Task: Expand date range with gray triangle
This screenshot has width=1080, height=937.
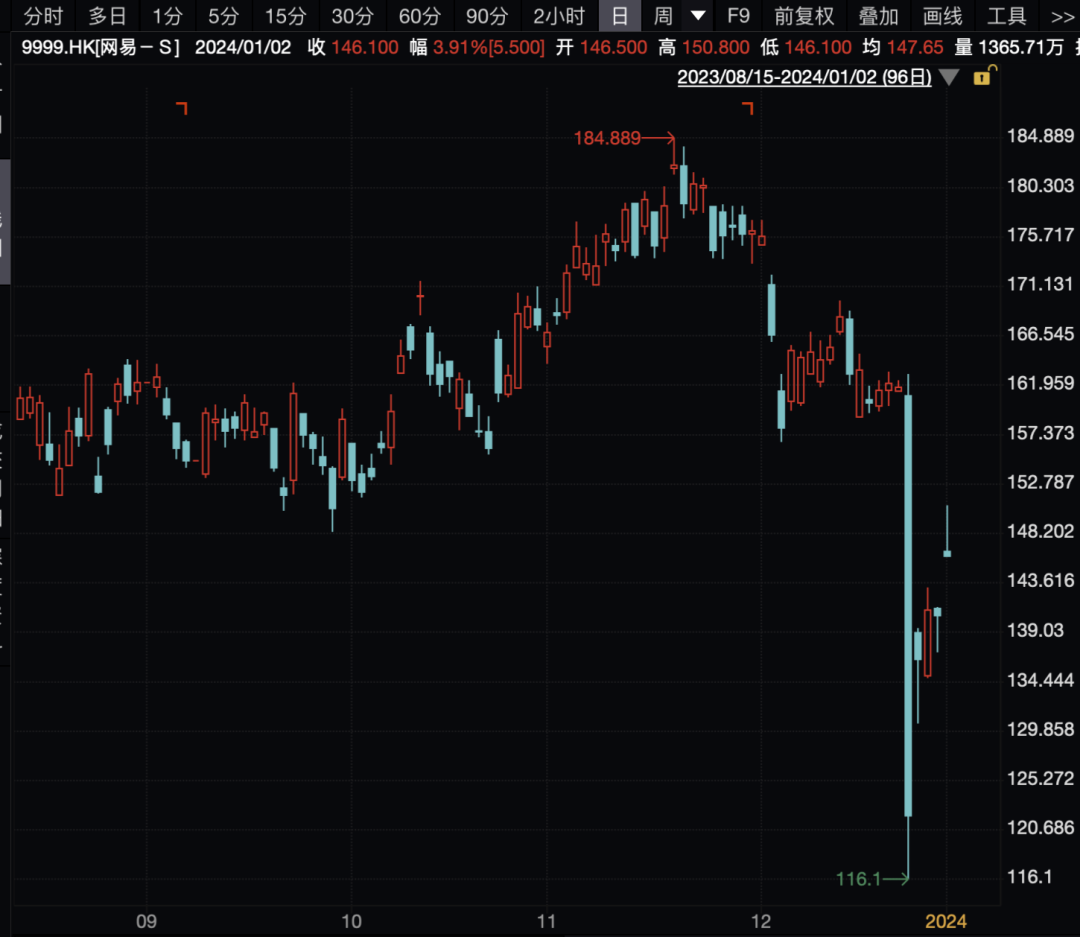Action: (949, 77)
